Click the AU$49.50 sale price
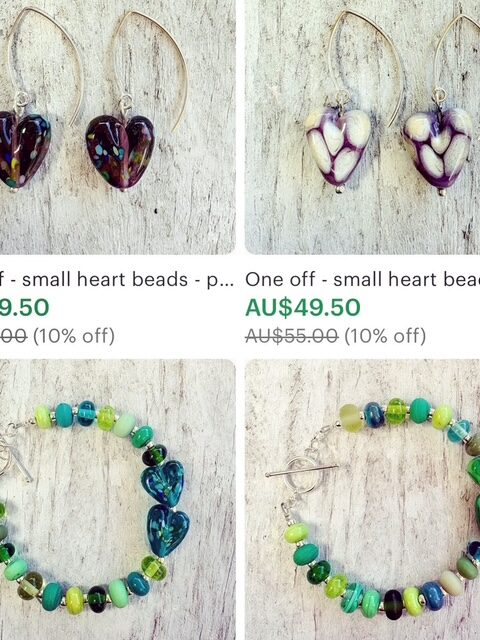Screen dimensions: 480x640 click(x=303, y=308)
